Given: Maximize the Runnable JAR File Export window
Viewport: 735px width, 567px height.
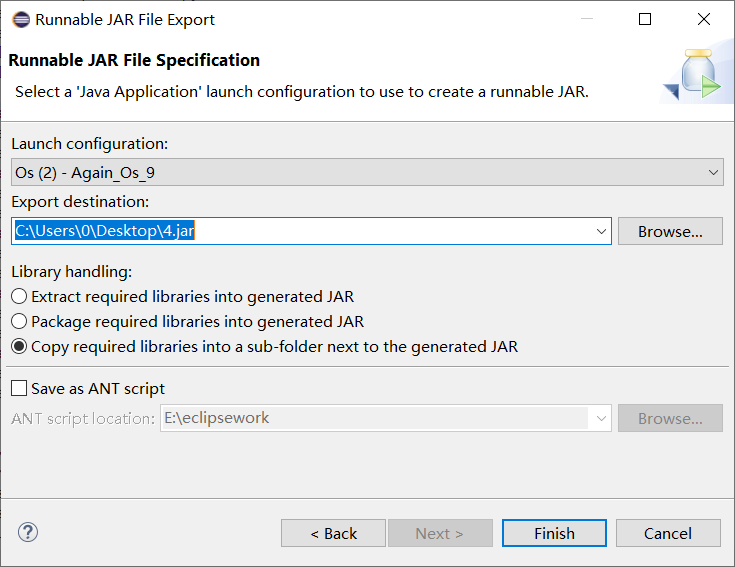Looking at the screenshot, I should click(x=645, y=19).
